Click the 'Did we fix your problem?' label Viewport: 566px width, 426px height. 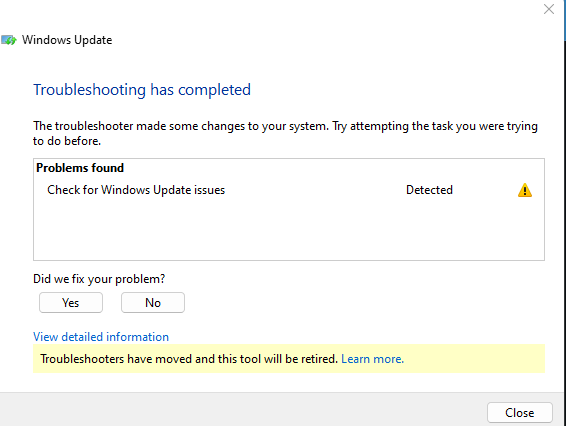99,279
